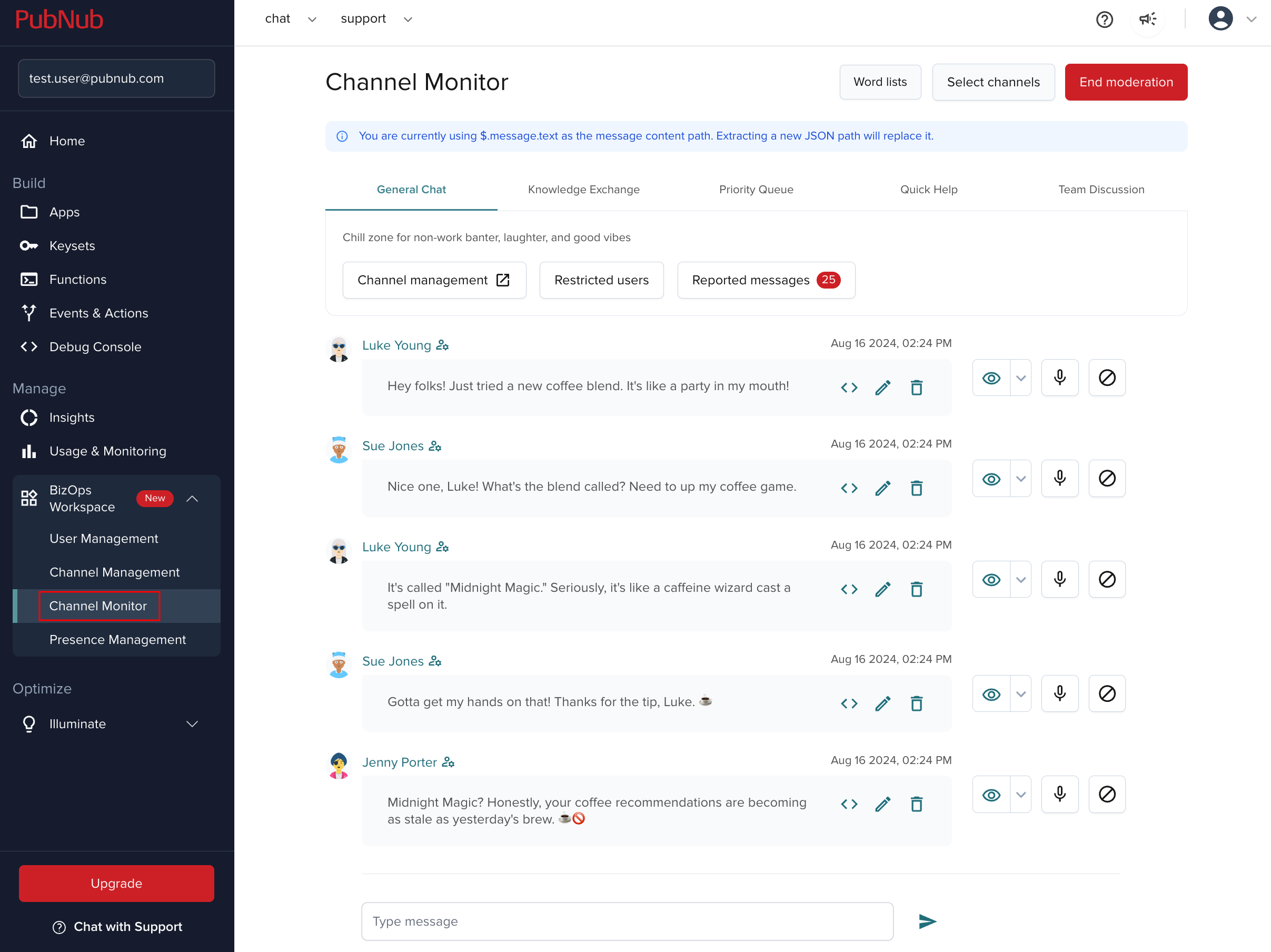
Task: View JSON of Jenny Porter's message
Action: coord(849,805)
